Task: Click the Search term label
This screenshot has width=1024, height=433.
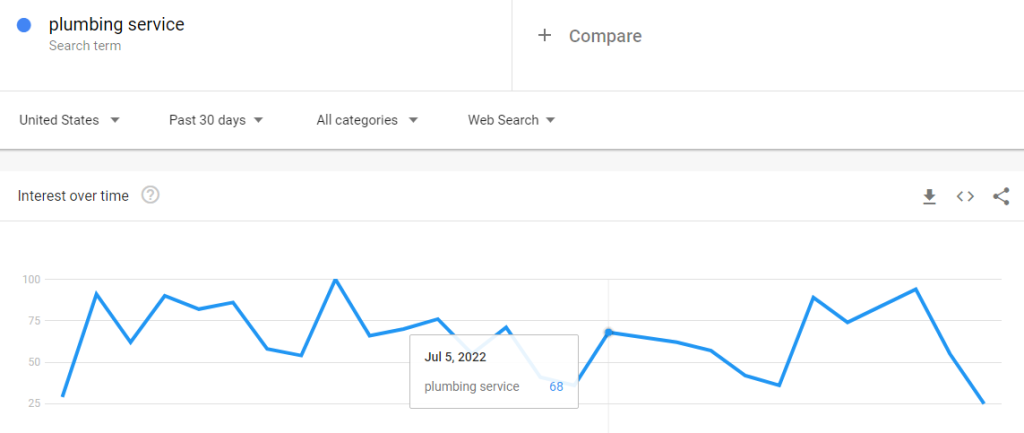Action: coord(84,46)
